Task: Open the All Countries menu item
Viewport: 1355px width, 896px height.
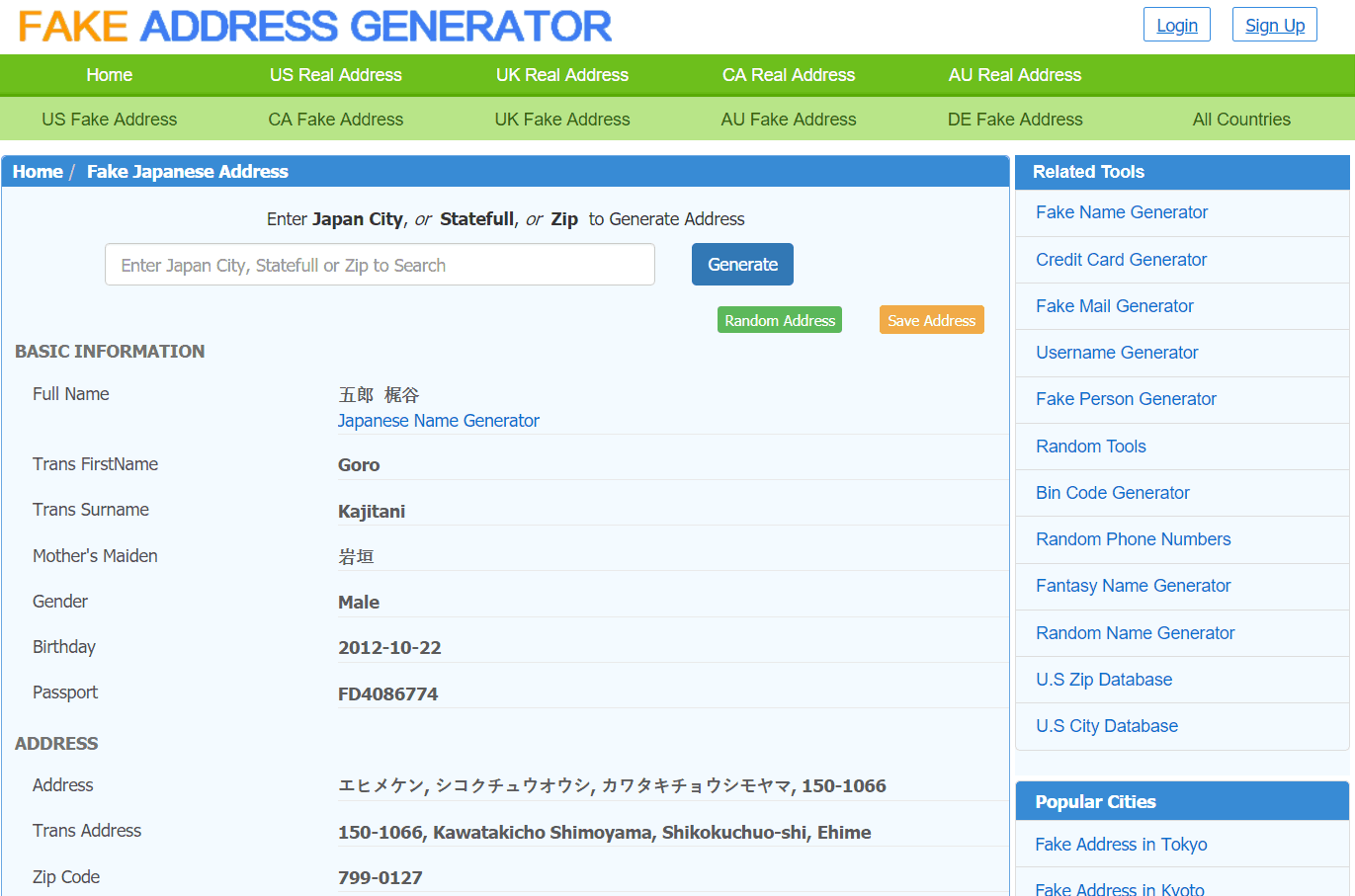Action: point(1240,120)
